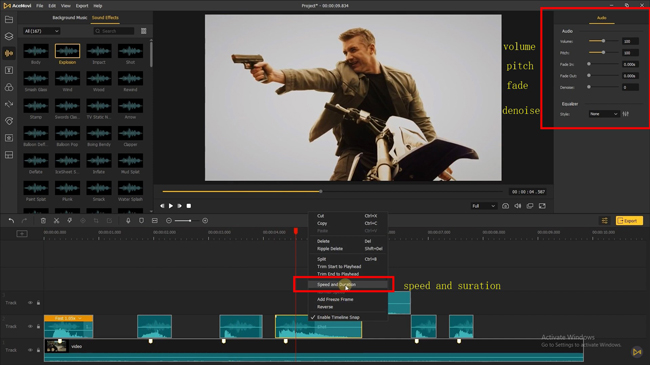The height and width of the screenshot is (365, 650).
Task: Adjust the audio Volume slider
Action: pyautogui.click(x=604, y=41)
